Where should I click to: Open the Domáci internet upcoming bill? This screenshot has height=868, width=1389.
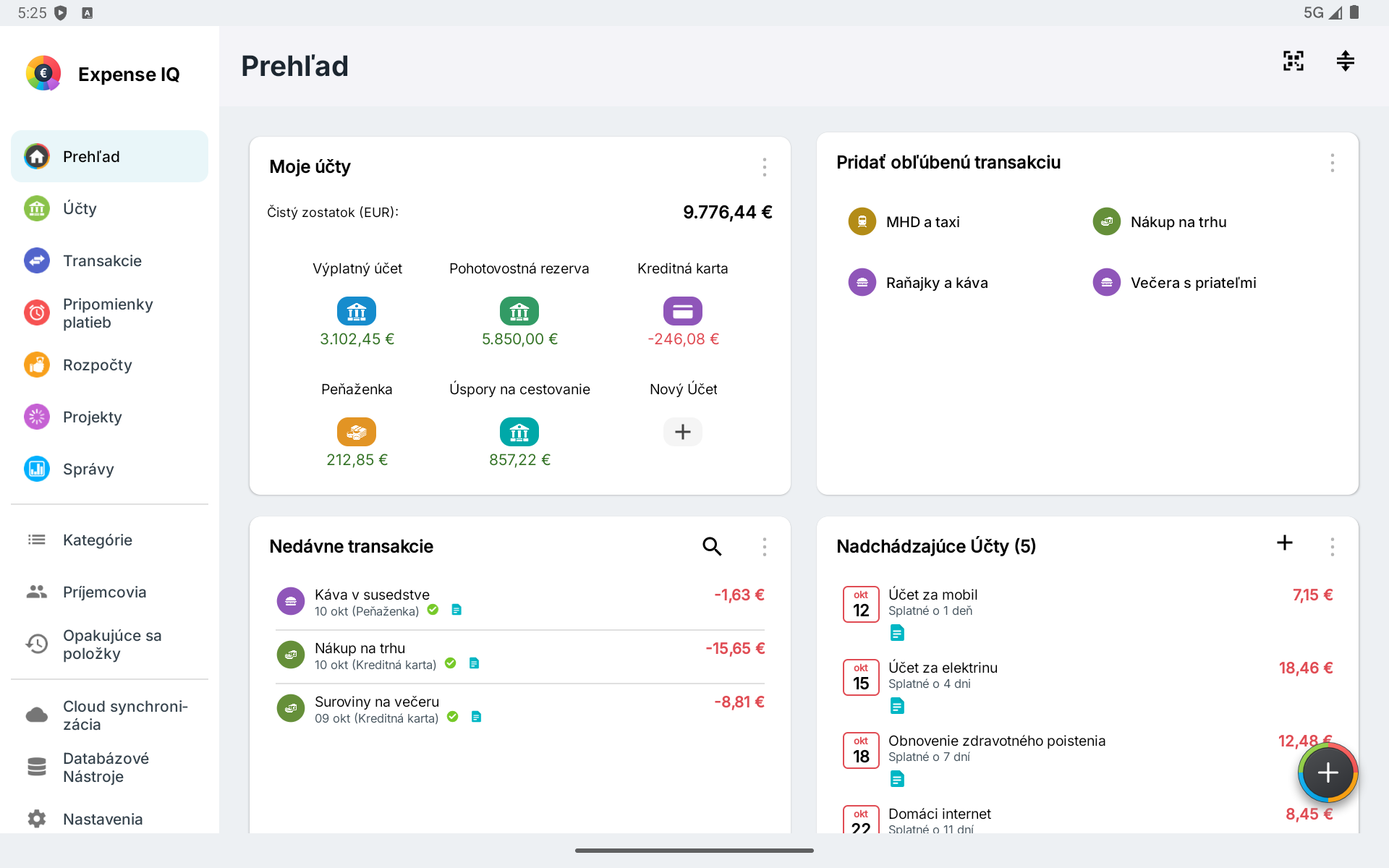pyautogui.click(x=1087, y=819)
